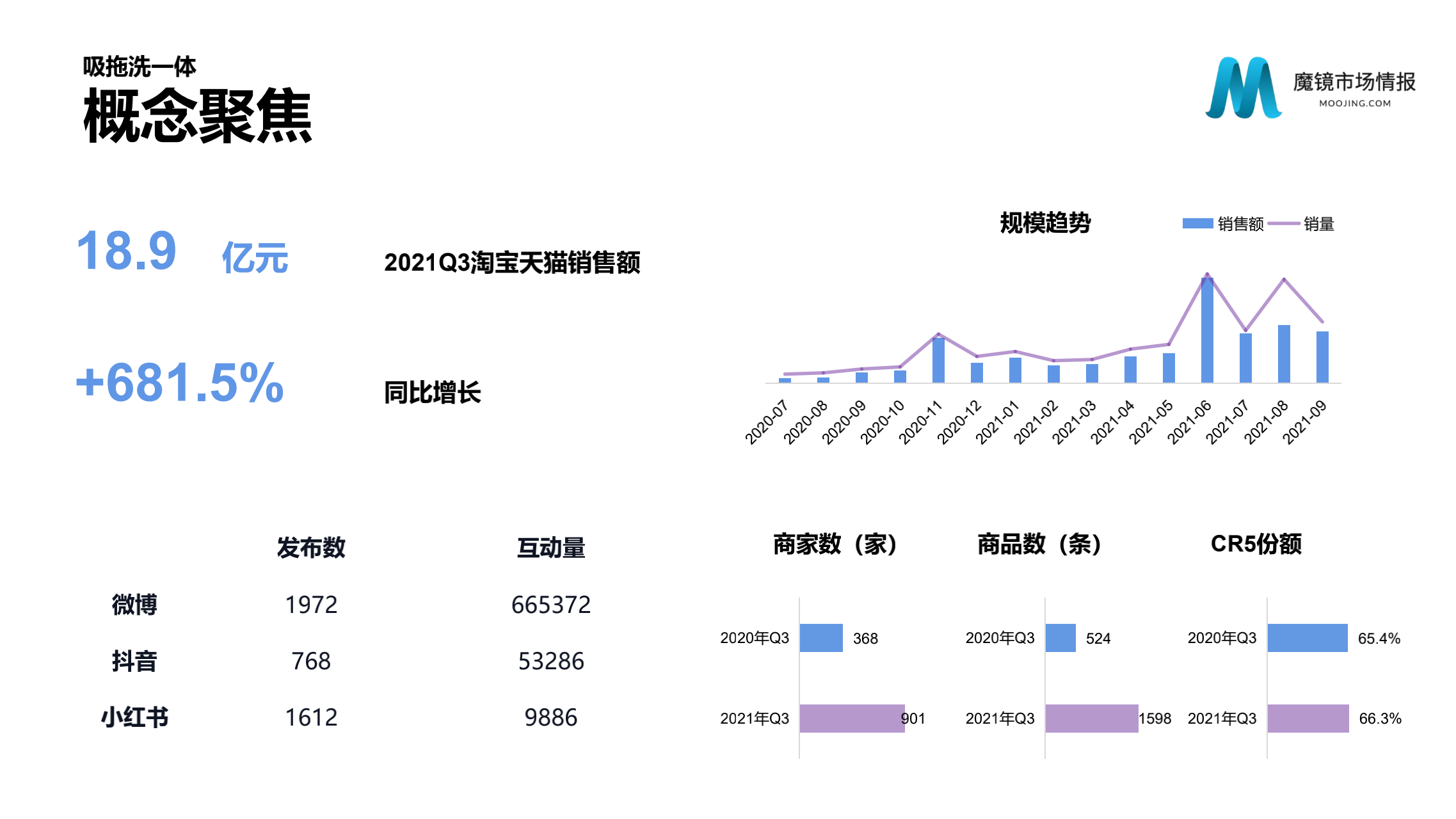Click the 发布数 column header
1456x819 pixels.
coord(311,548)
